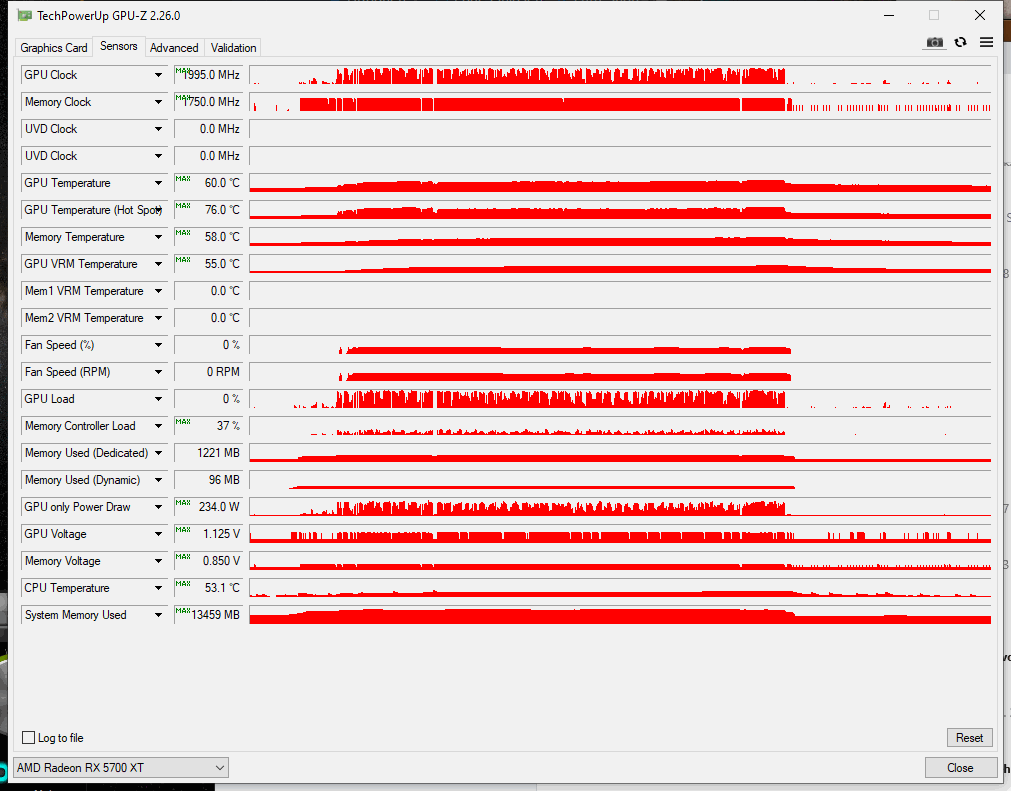Viewport: 1011px width, 791px height.
Task: Expand the Memory Temperature dropdown
Action: point(158,237)
